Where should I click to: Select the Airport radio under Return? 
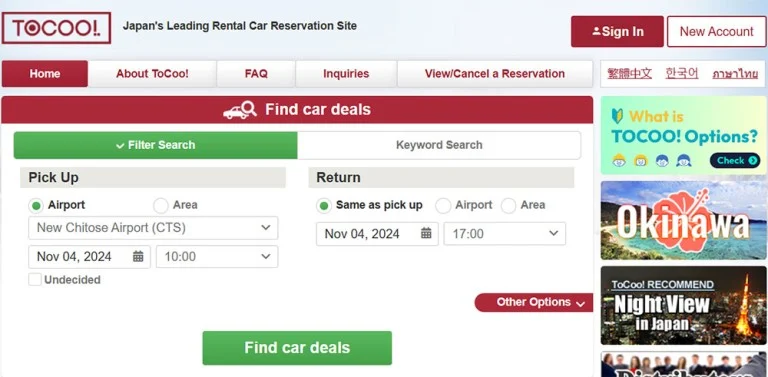coord(443,206)
